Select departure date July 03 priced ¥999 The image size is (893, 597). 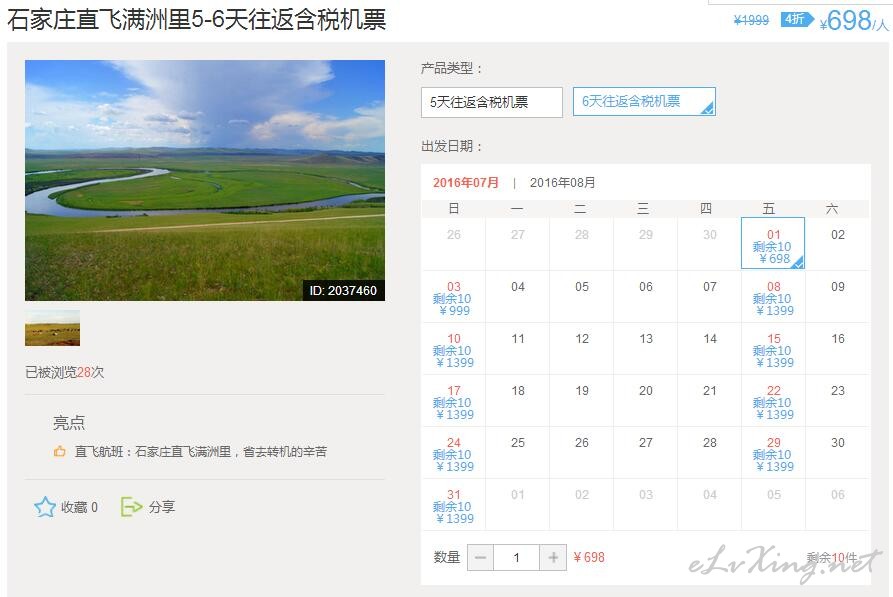click(453, 298)
